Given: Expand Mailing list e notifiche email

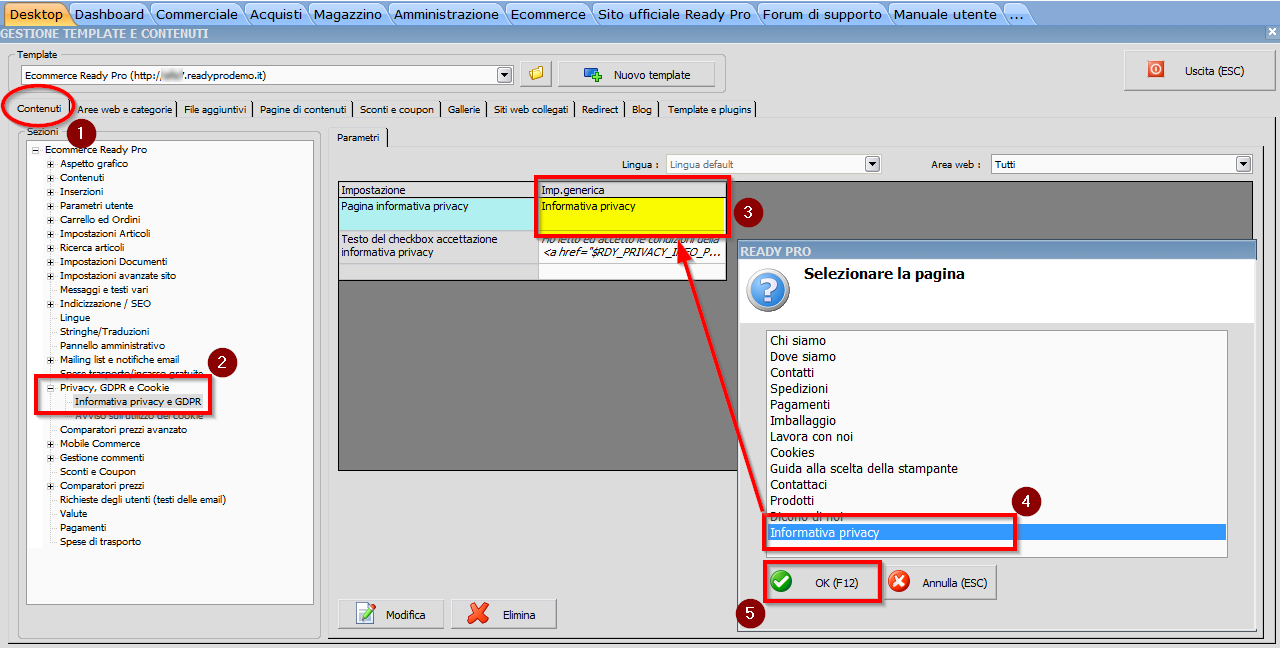Looking at the screenshot, I should pos(50,360).
